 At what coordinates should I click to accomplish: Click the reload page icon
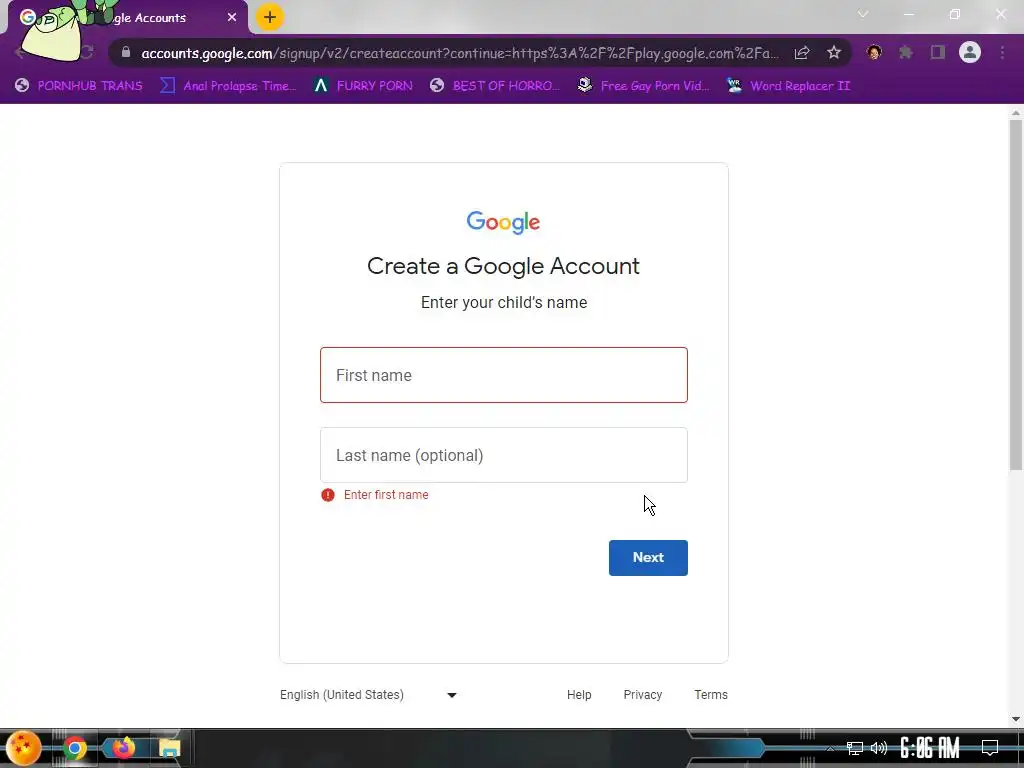point(86,52)
